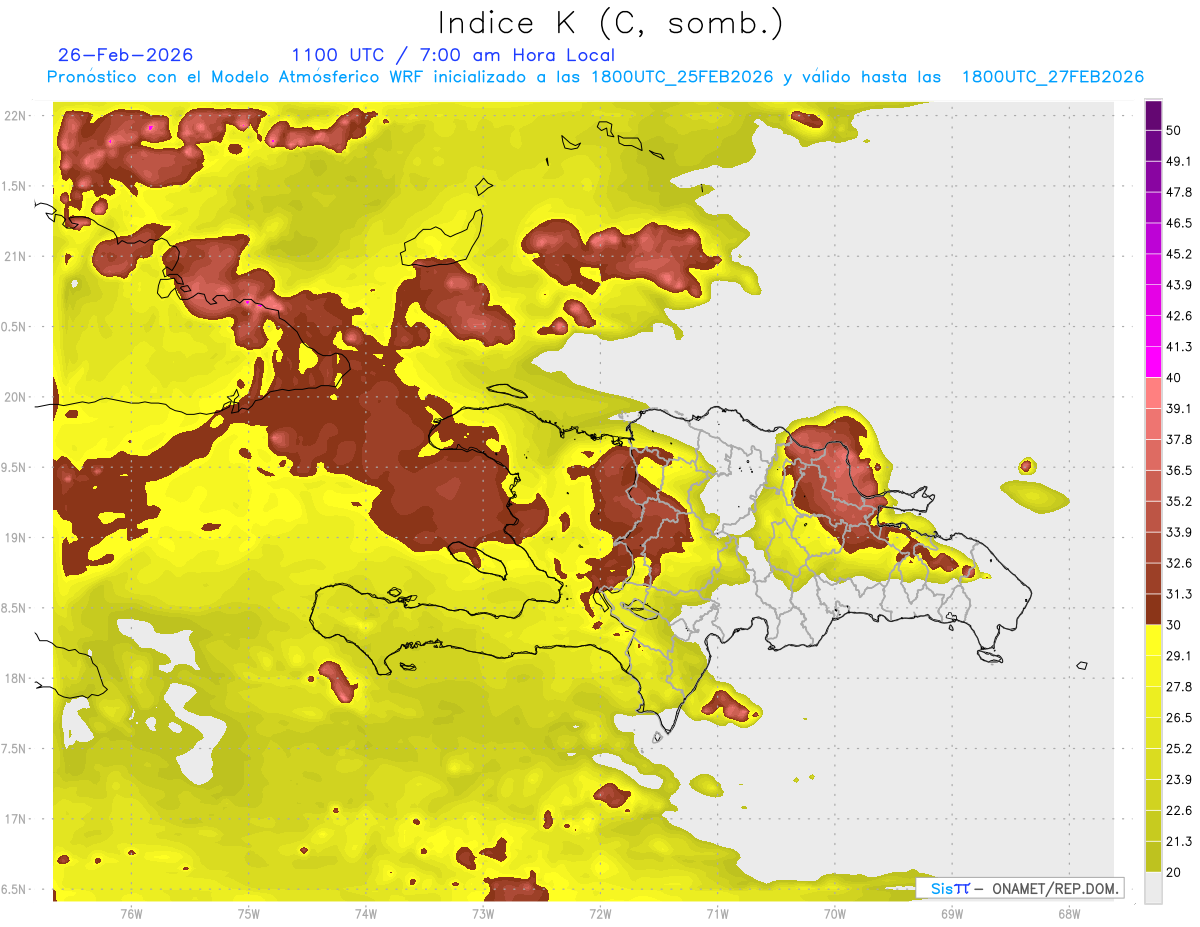Viewport: 1200px width, 927px height.
Task: Click the gray swatch below value 20
Action: coord(1153,888)
